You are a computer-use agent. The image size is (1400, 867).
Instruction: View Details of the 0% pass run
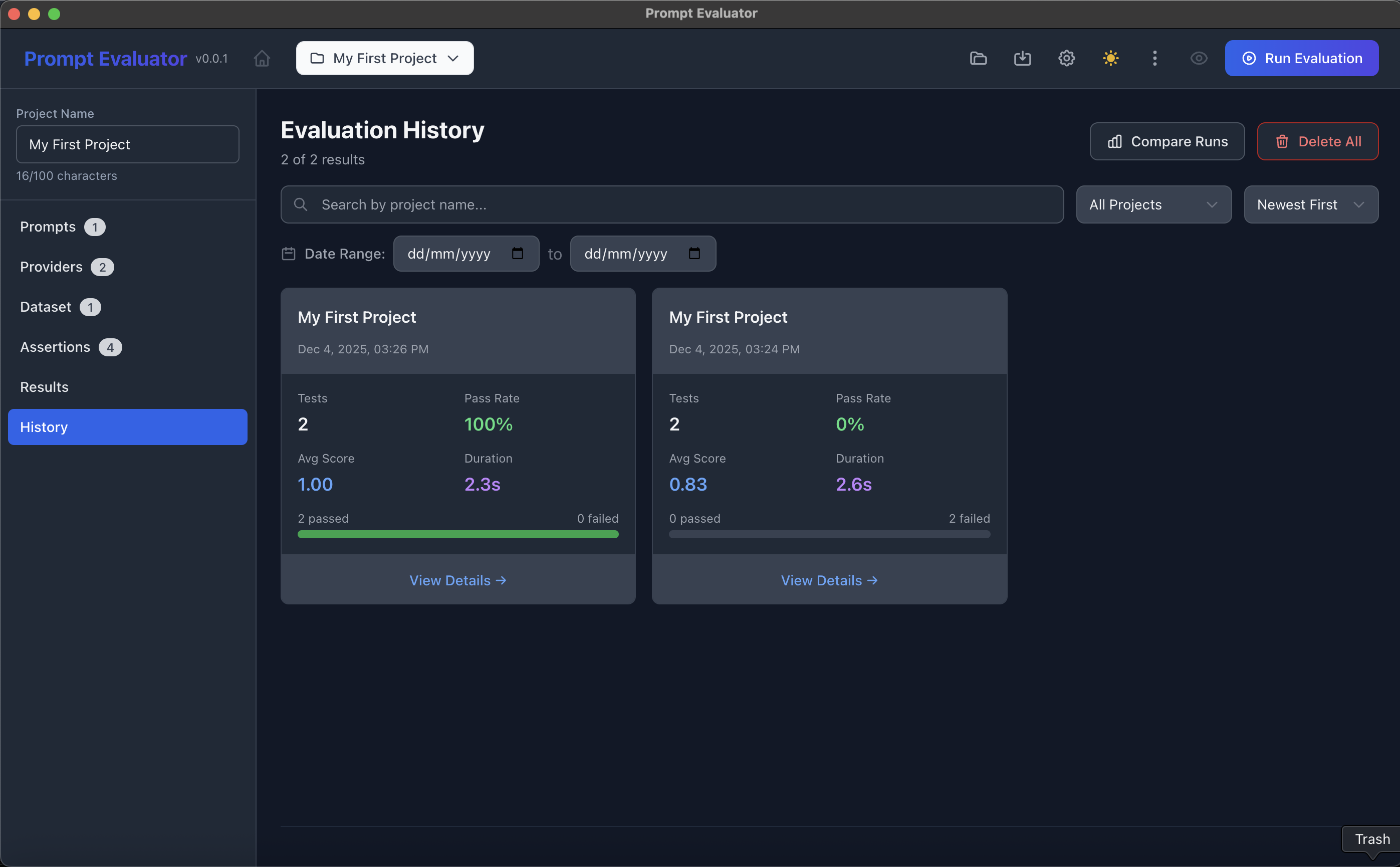[828, 580]
